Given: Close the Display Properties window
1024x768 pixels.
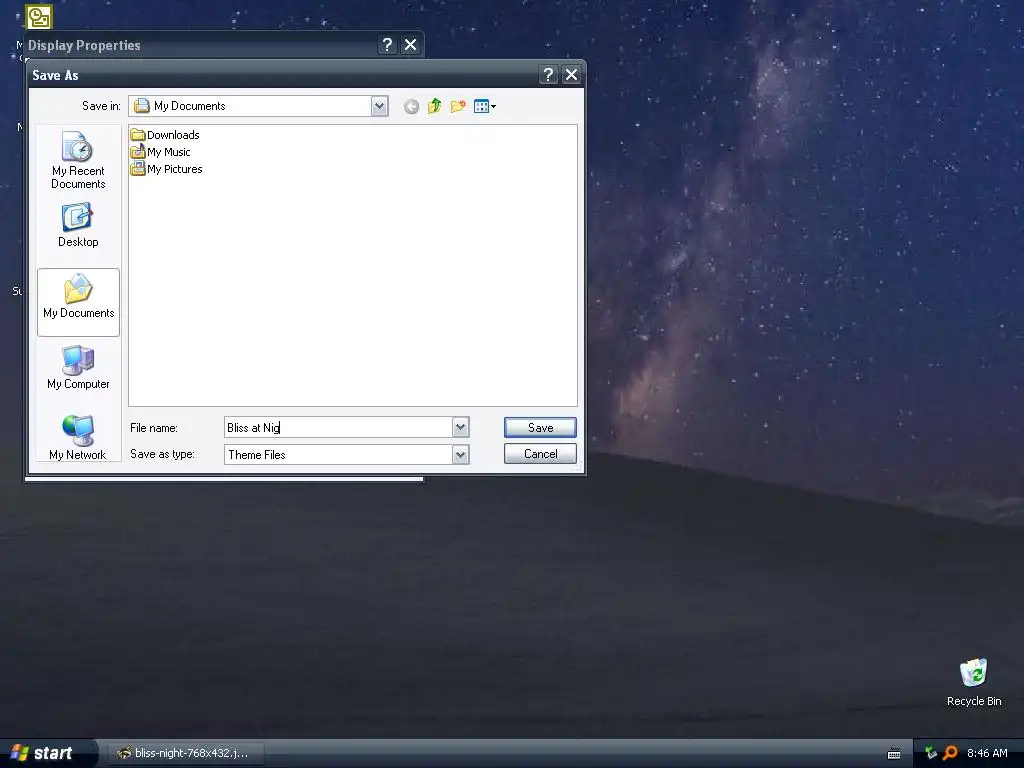Looking at the screenshot, I should pos(410,44).
